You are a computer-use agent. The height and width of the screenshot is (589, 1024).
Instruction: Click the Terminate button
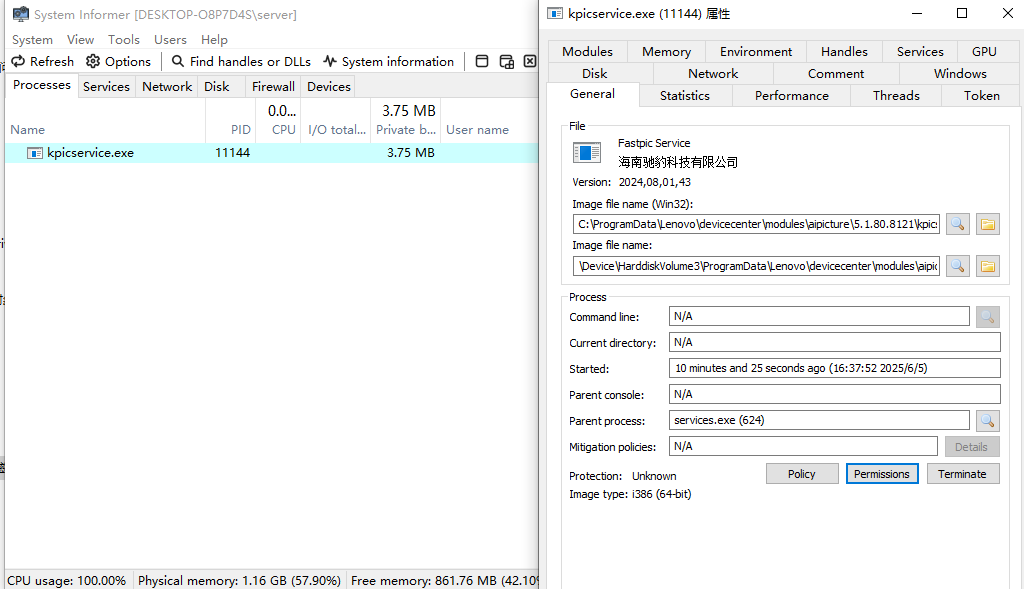coord(963,474)
